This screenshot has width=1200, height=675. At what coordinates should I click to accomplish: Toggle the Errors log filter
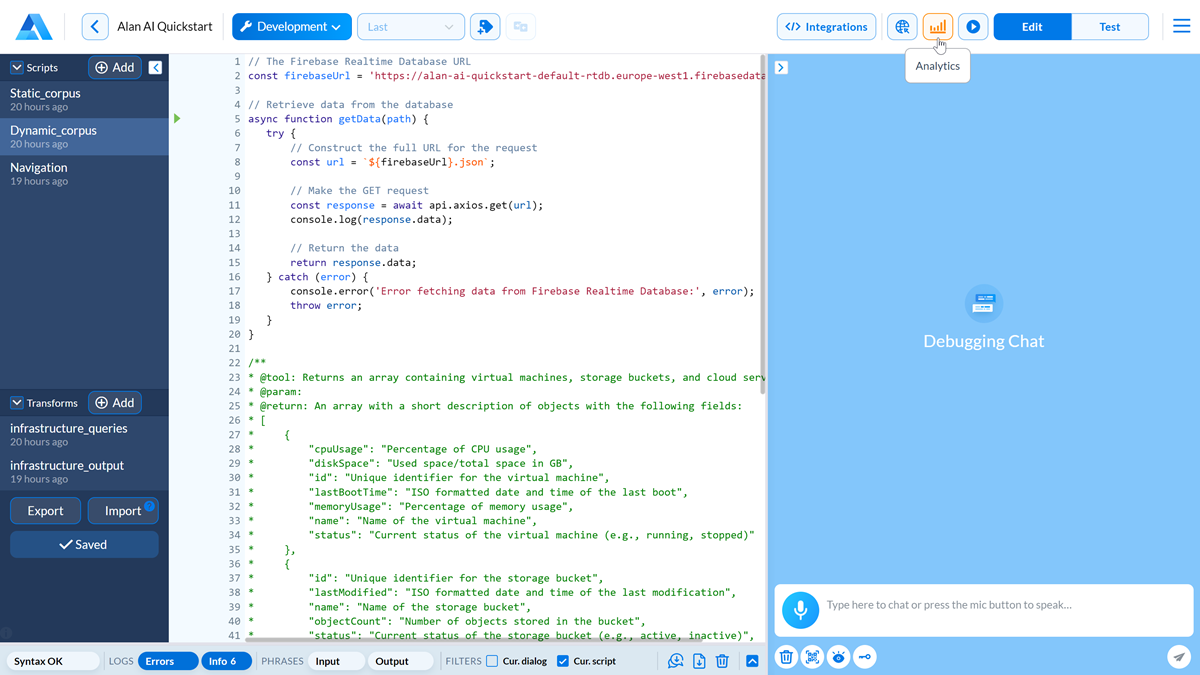(x=166, y=661)
